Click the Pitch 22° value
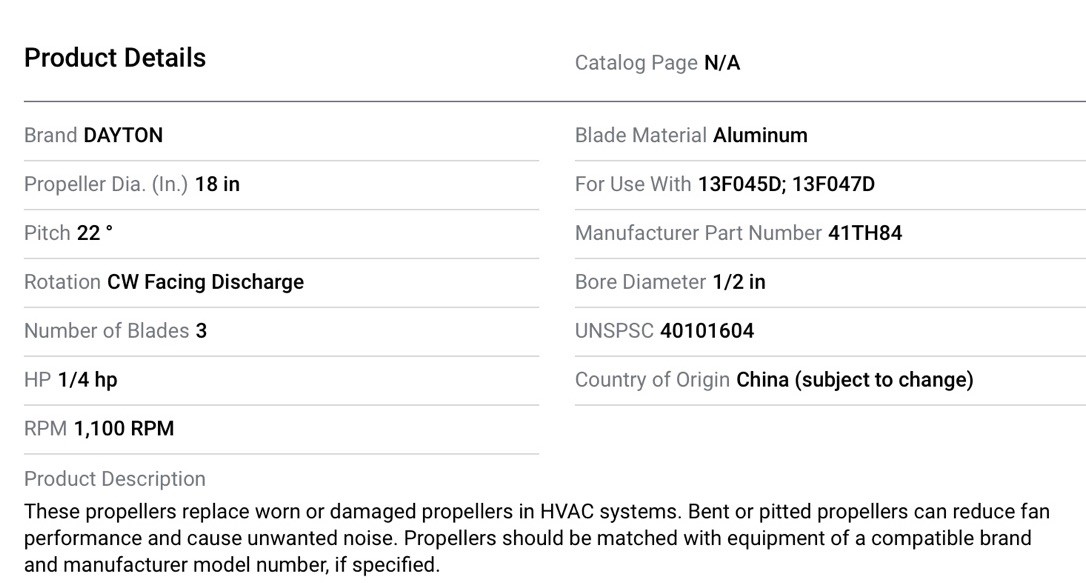This screenshot has width=1086, height=583. (x=95, y=233)
